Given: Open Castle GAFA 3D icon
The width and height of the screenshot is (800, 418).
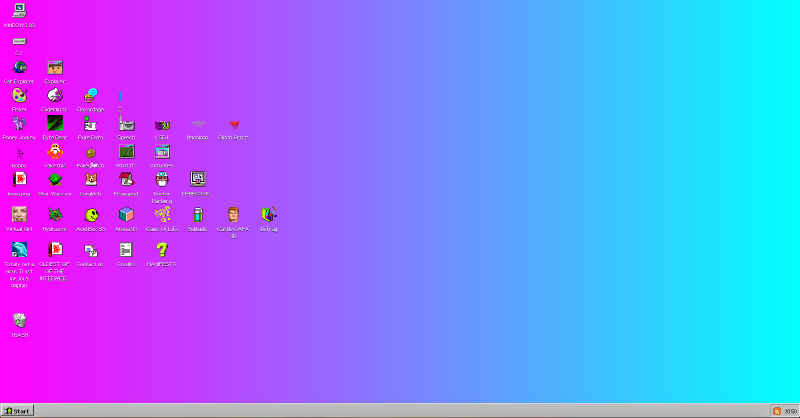Looking at the screenshot, I should 234,215.
